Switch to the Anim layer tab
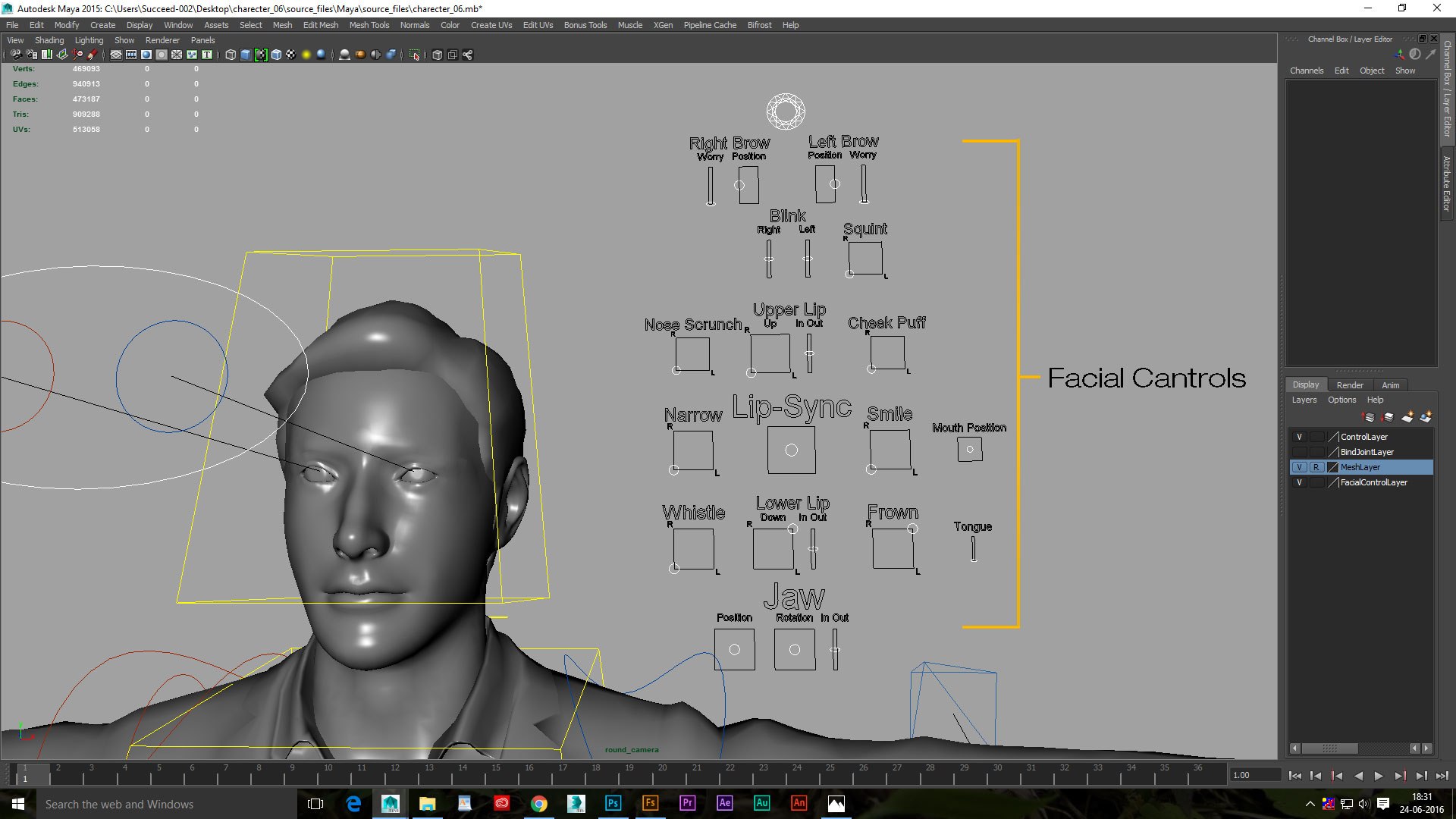 pos(1390,385)
